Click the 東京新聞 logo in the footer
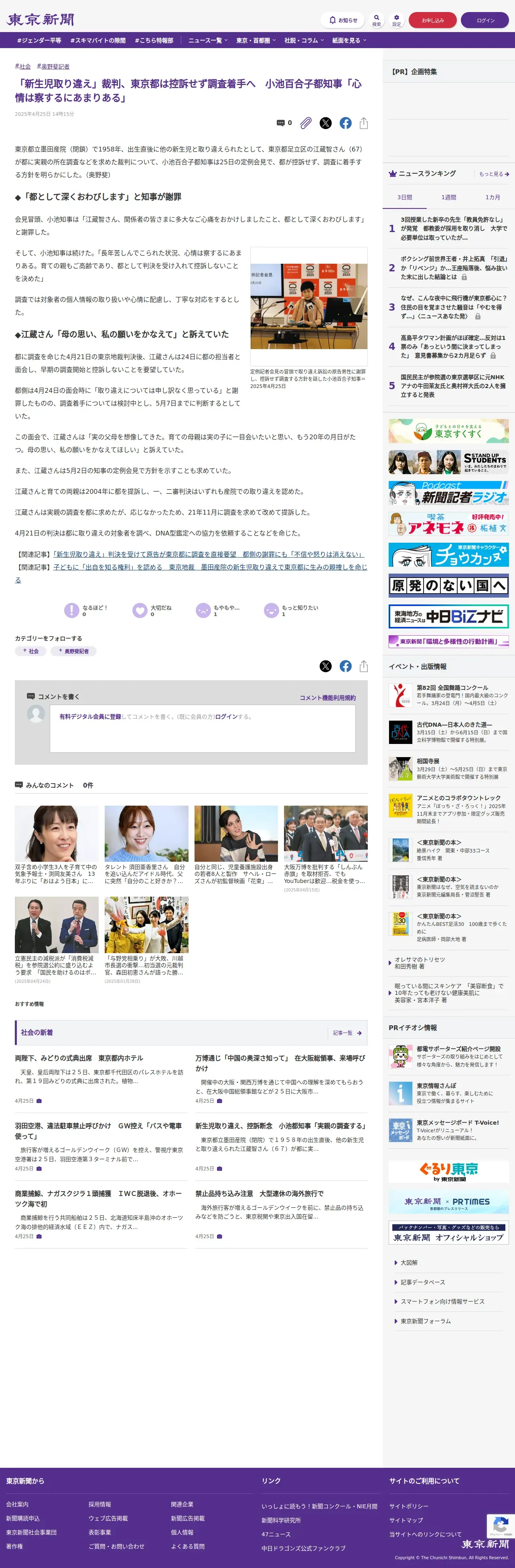The width and height of the screenshot is (515, 1568). tap(485, 1544)
